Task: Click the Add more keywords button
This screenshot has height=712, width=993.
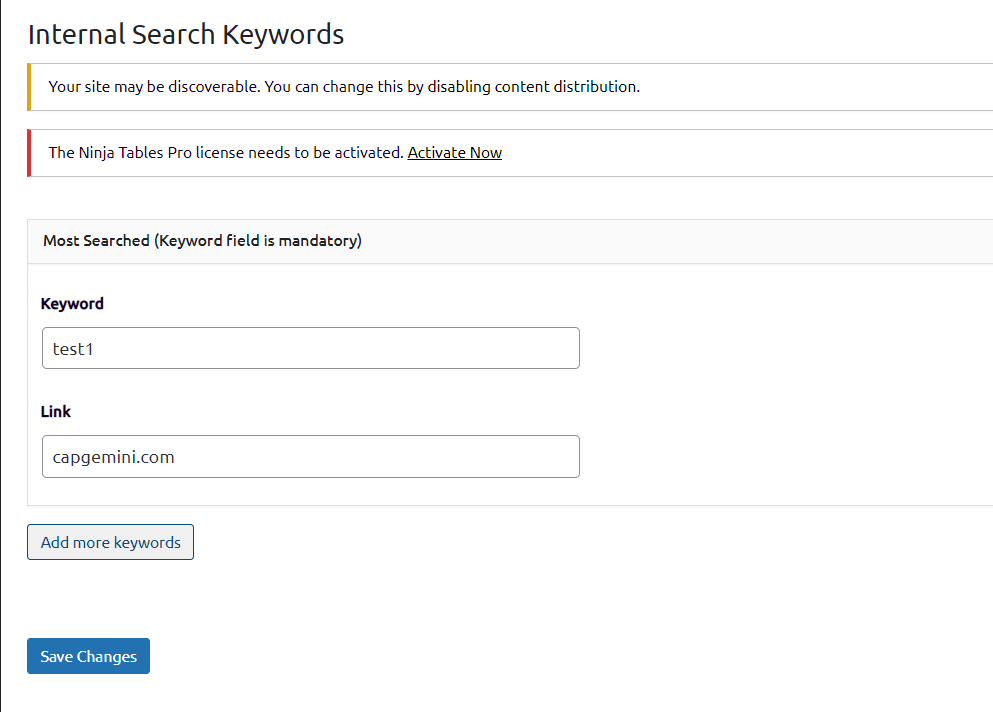Action: (110, 542)
